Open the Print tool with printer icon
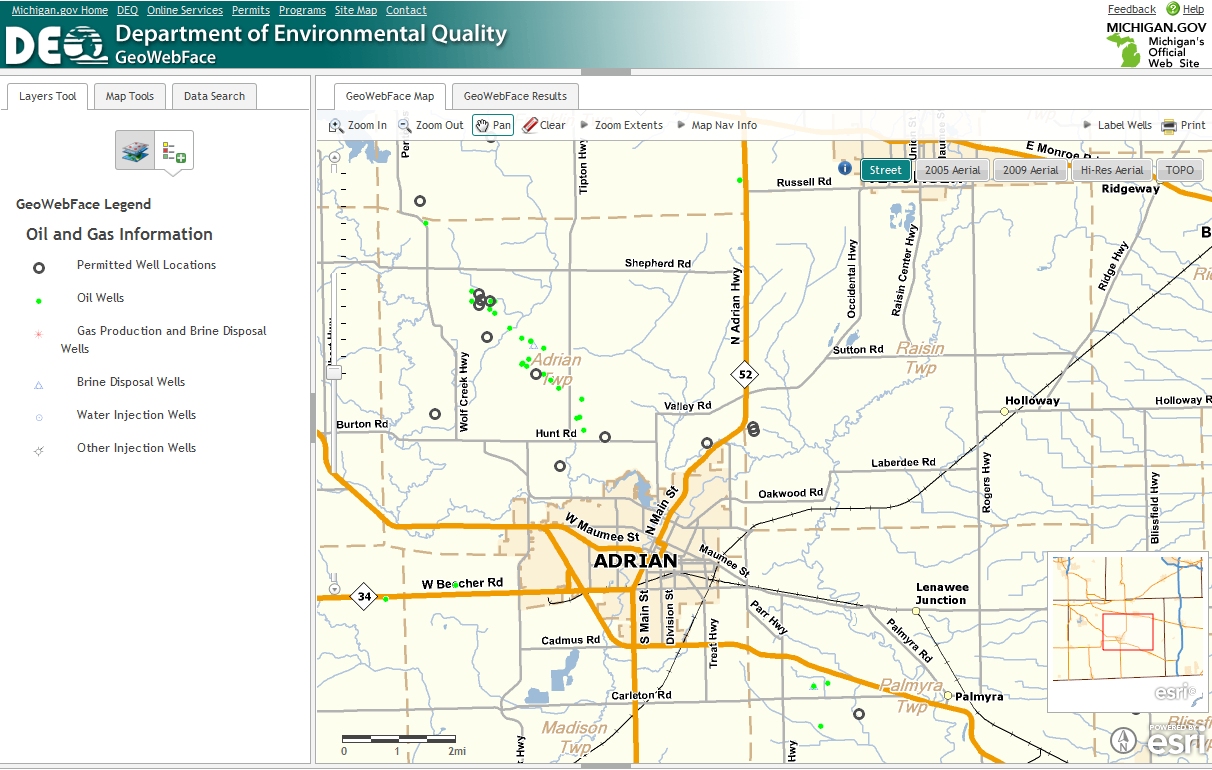Image resolution: width=1212 pixels, height=770 pixels. click(x=1183, y=125)
